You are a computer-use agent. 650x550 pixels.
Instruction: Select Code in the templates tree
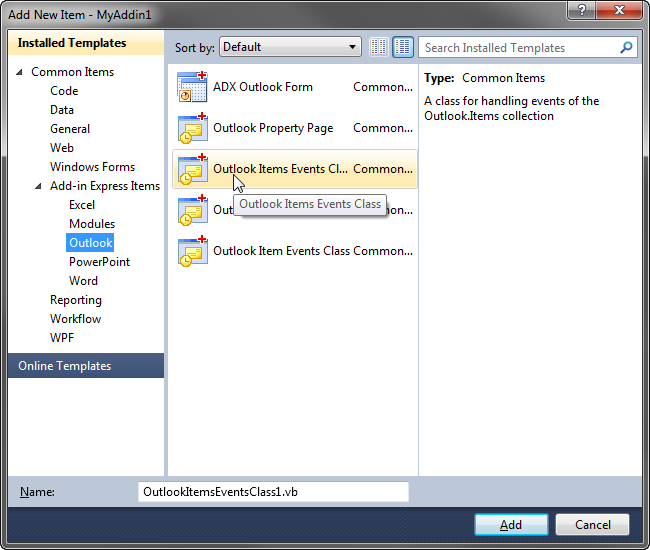click(64, 91)
